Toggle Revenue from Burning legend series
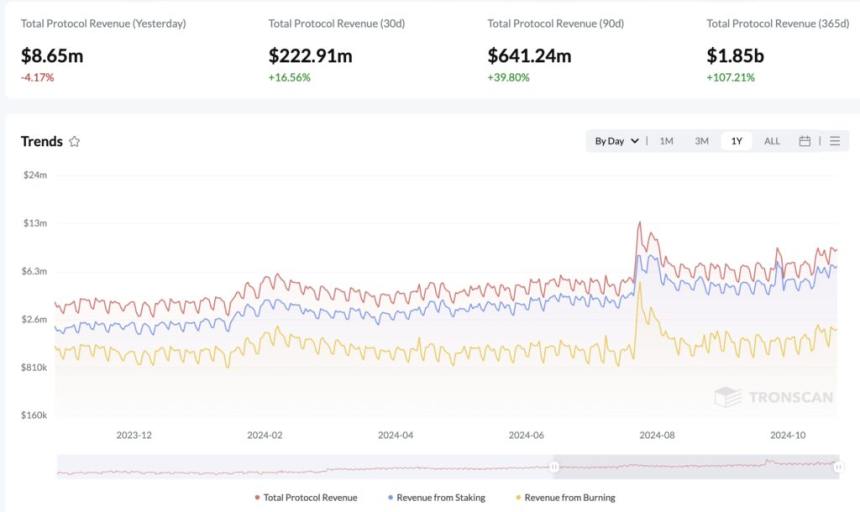The height and width of the screenshot is (512, 860). [564, 497]
